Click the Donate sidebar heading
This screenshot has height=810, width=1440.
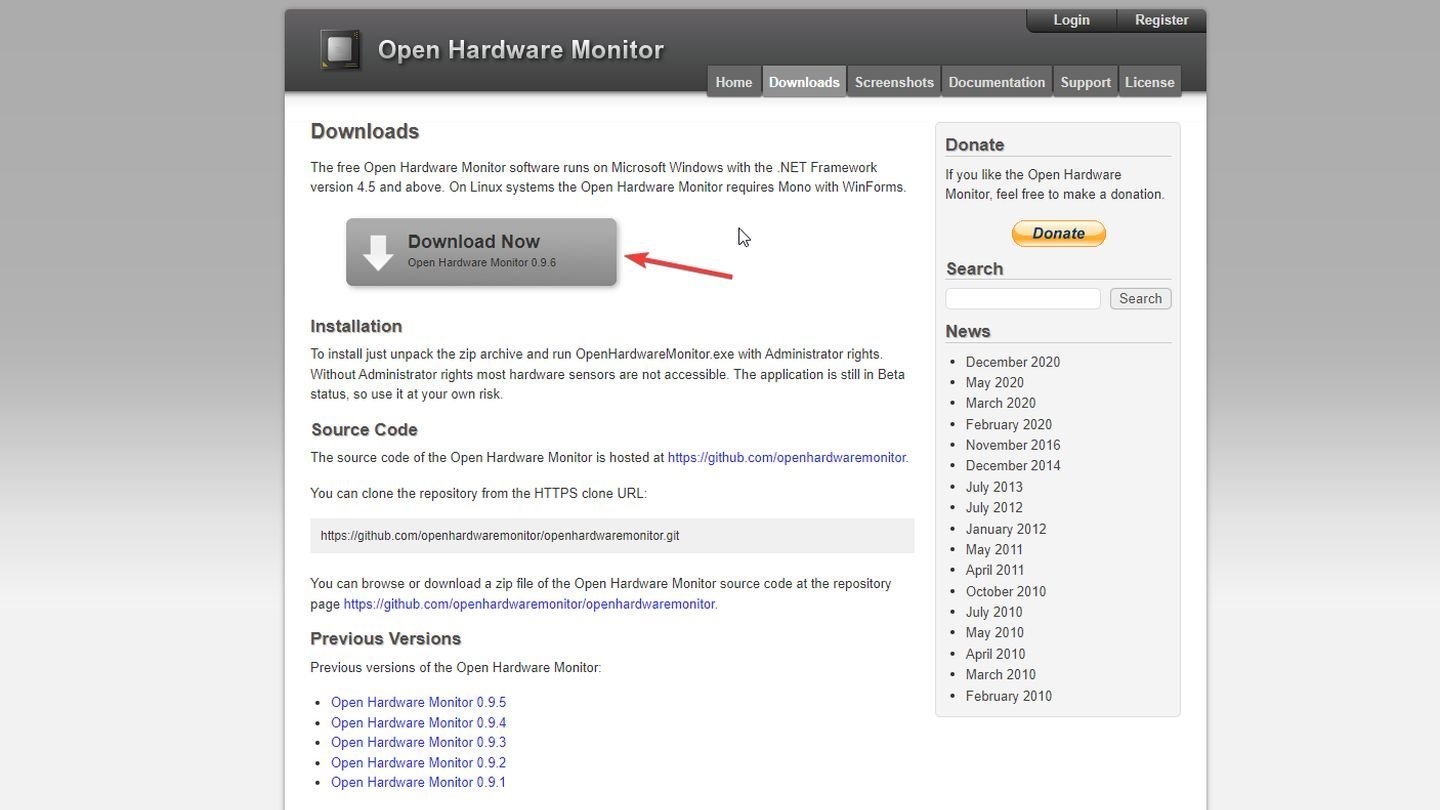(x=974, y=145)
